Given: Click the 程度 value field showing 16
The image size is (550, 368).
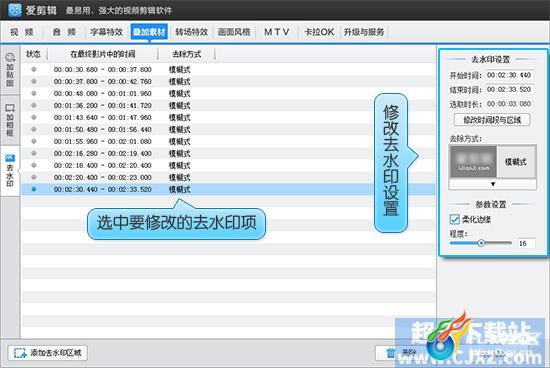Looking at the screenshot, I should (526, 243).
